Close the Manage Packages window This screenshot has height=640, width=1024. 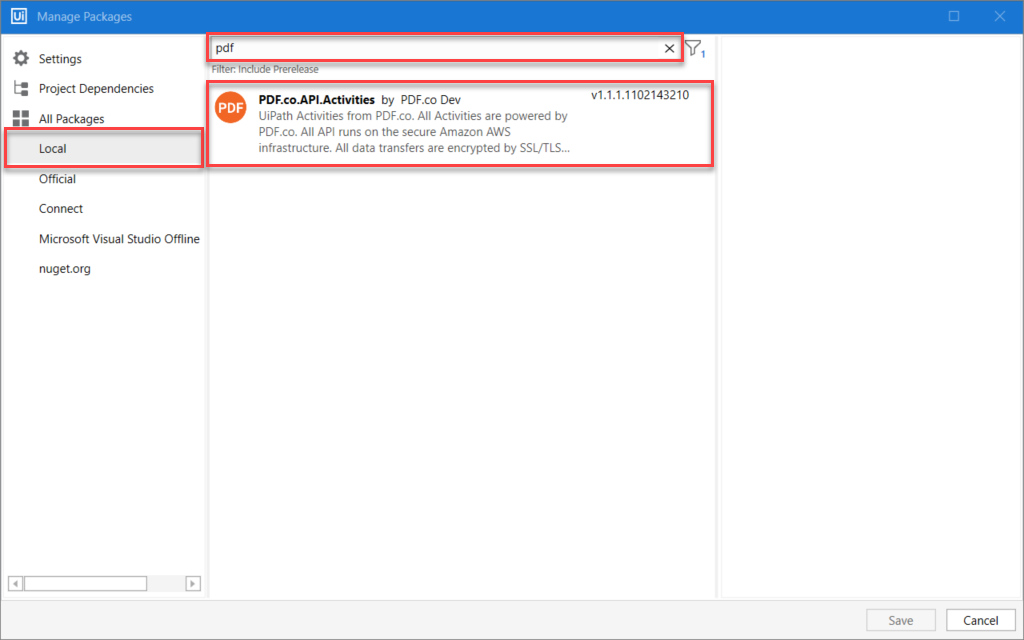[x=1000, y=16]
